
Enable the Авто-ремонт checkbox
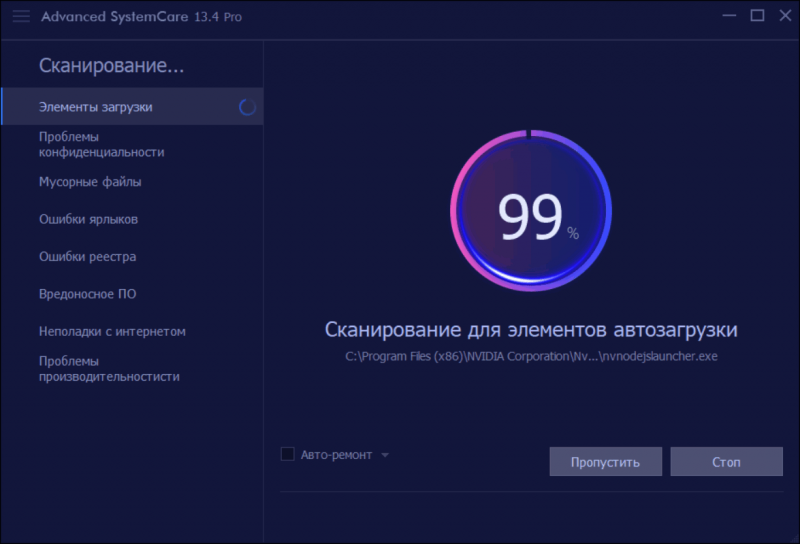[x=288, y=455]
